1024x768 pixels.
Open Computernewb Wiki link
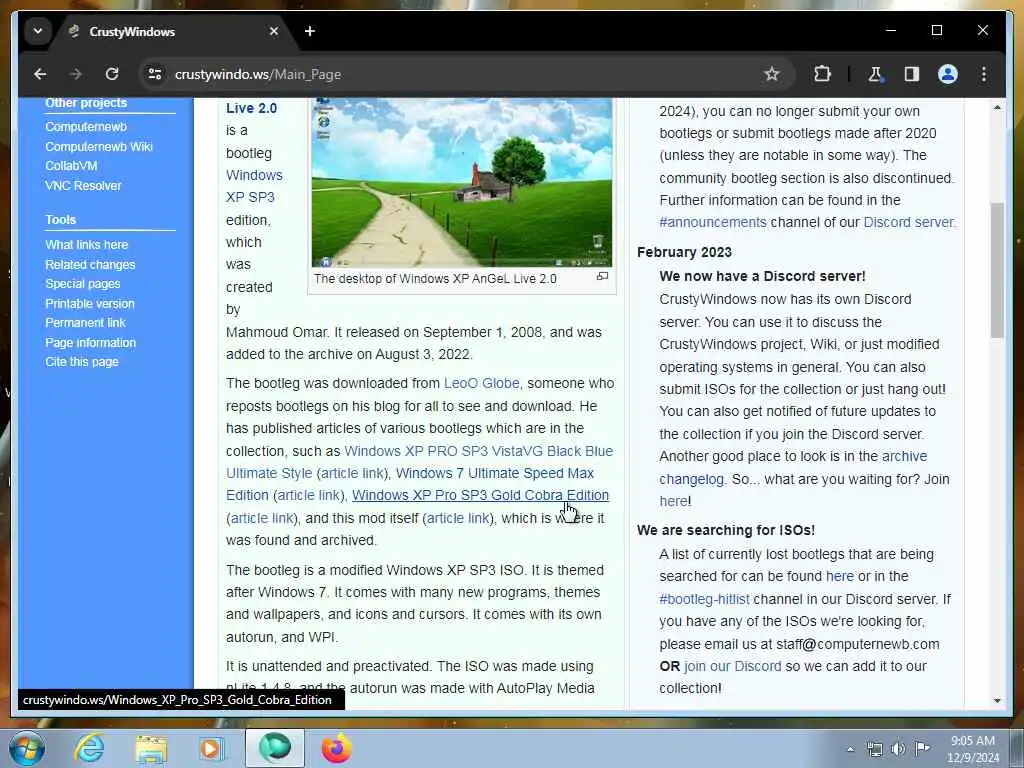coord(99,147)
